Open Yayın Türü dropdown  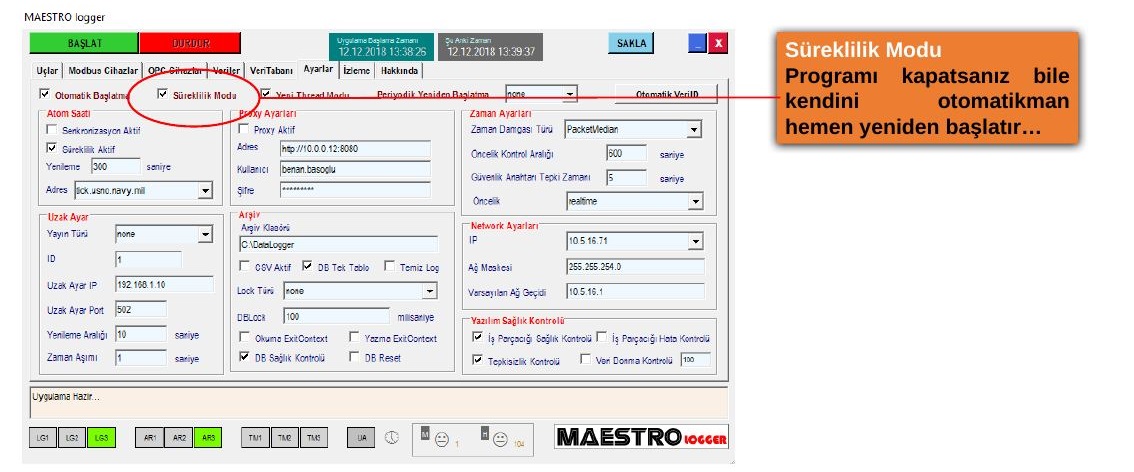(x=205, y=235)
